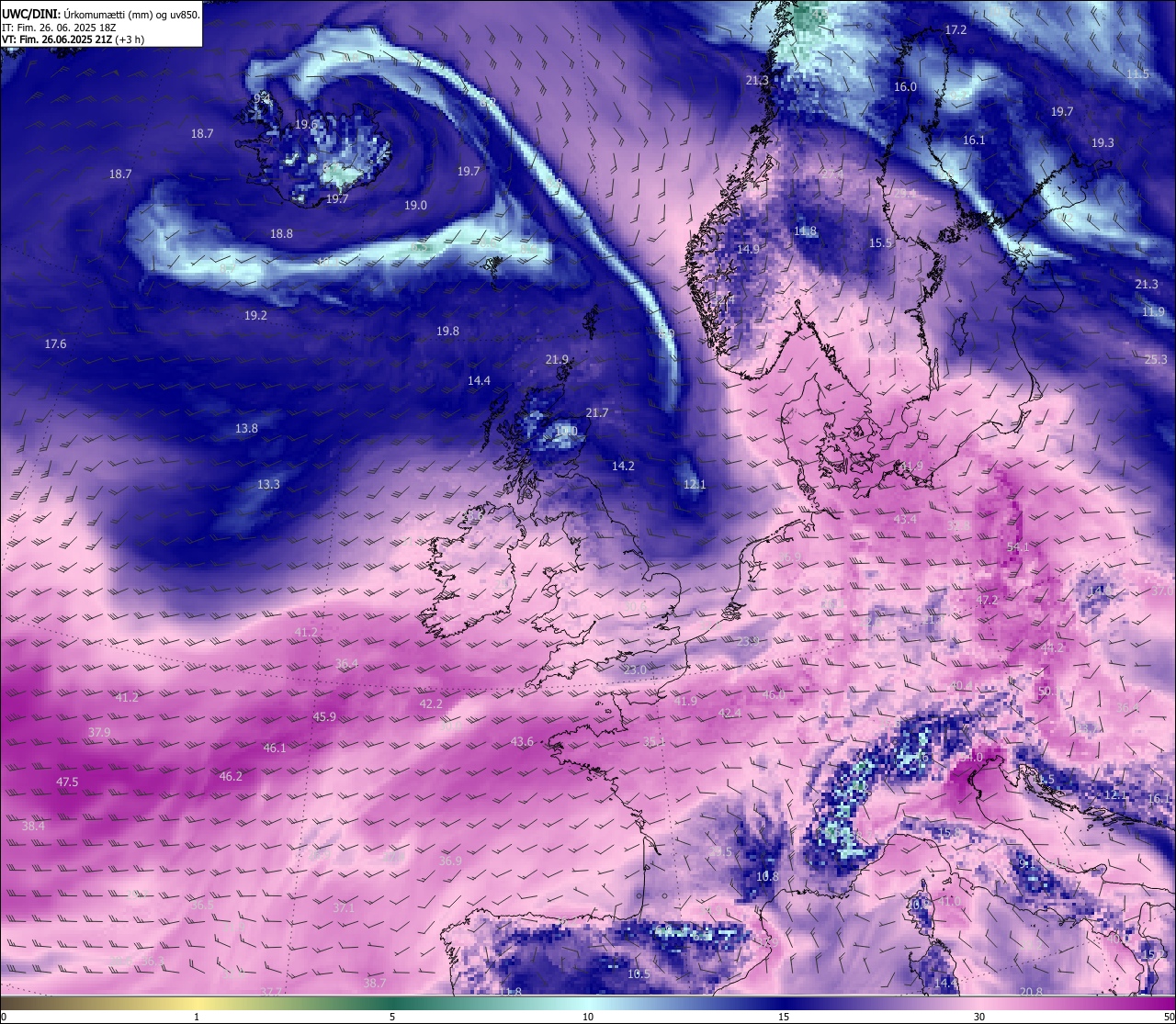The width and height of the screenshot is (1176, 1024).
Task: Click the 14.2 value in the North Sea
Action: click(623, 466)
